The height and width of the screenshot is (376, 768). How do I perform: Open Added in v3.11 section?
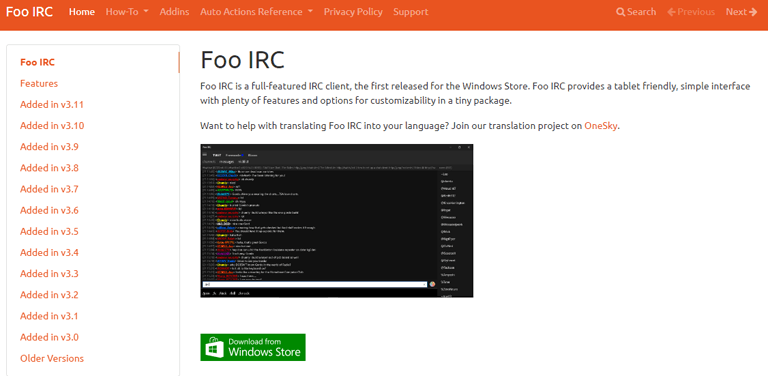(x=52, y=104)
